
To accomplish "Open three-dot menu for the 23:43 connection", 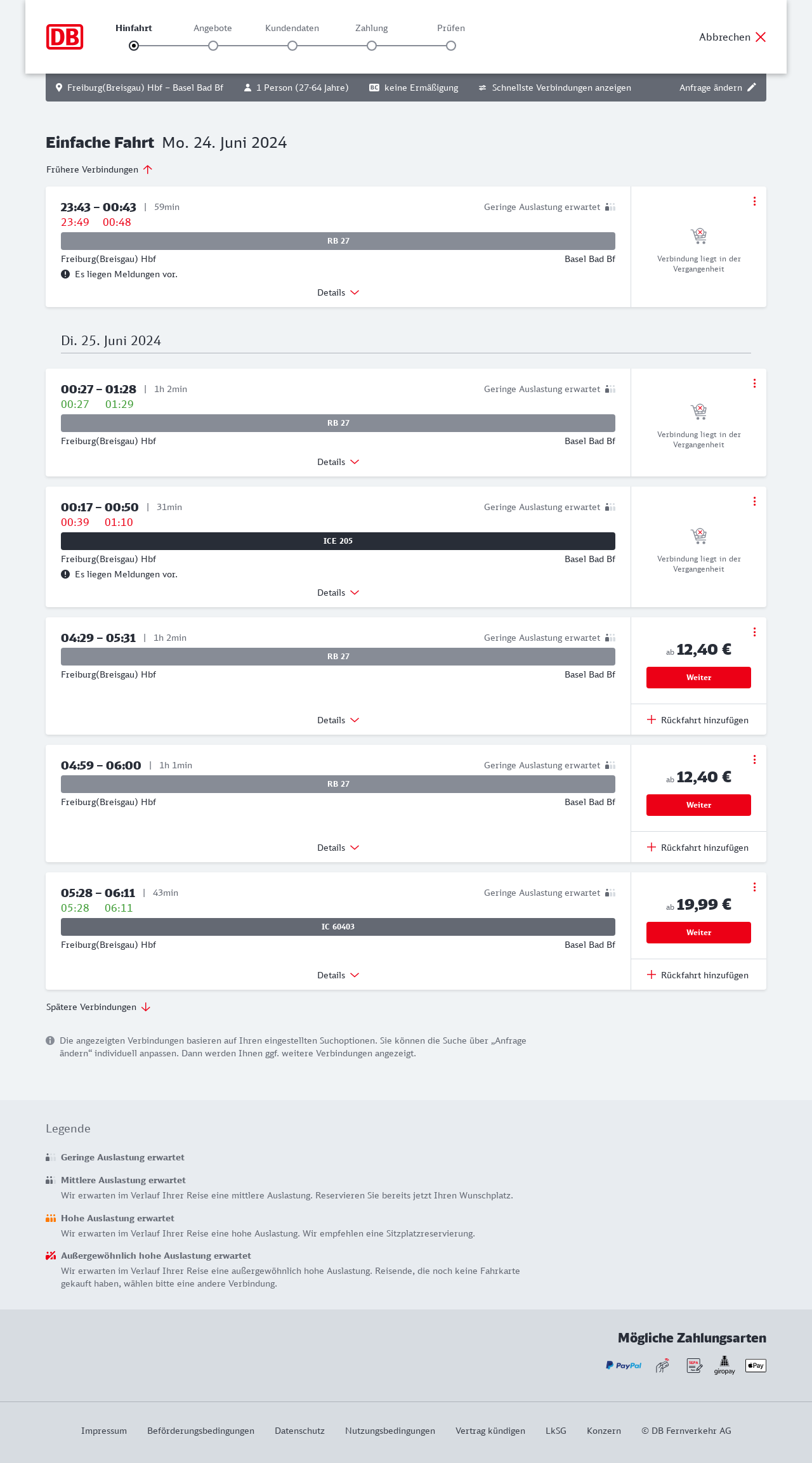I will 754,201.
